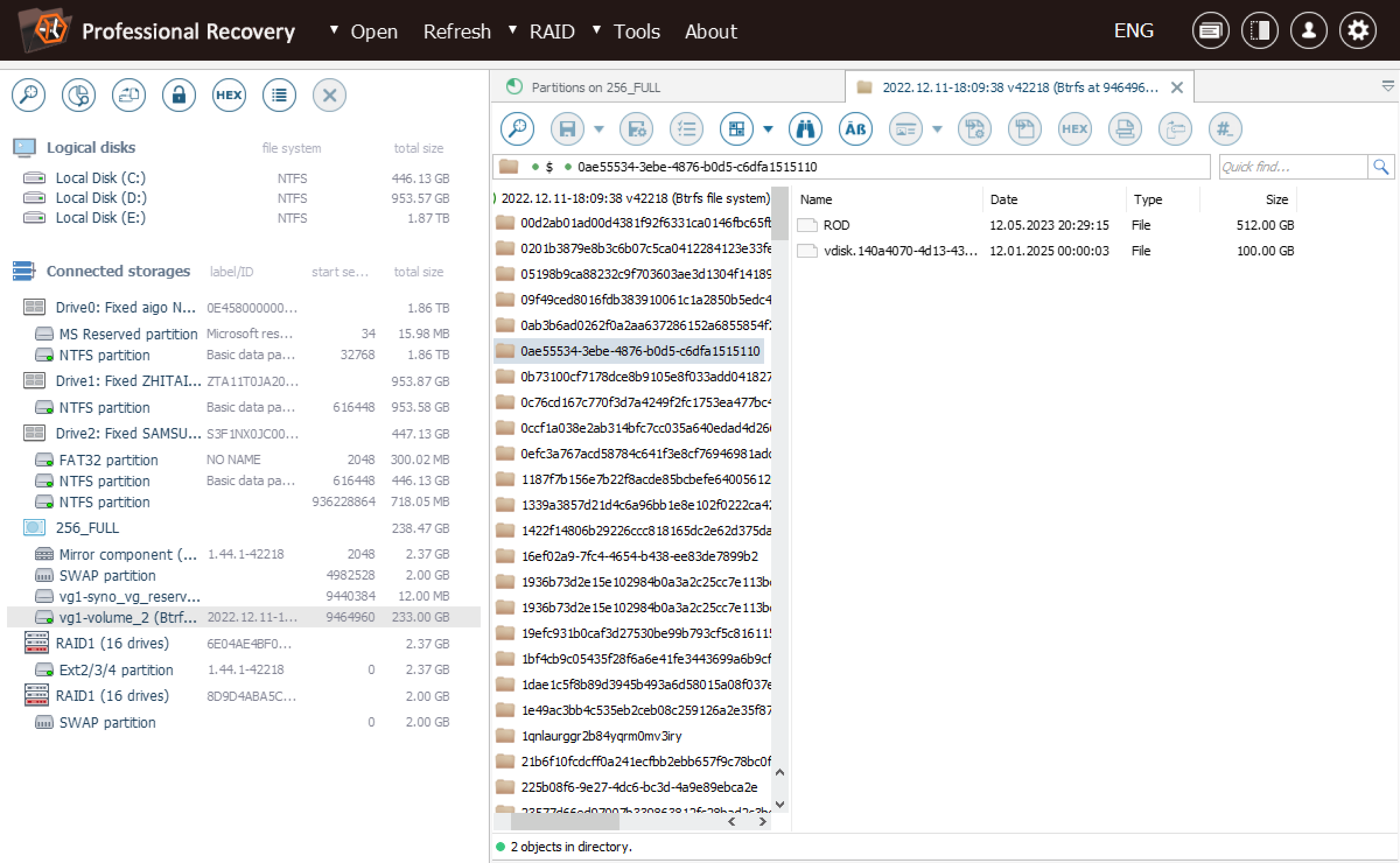The width and height of the screenshot is (1400, 863).
Task: Open the HEX viewer in left toolbar
Action: click(x=229, y=95)
